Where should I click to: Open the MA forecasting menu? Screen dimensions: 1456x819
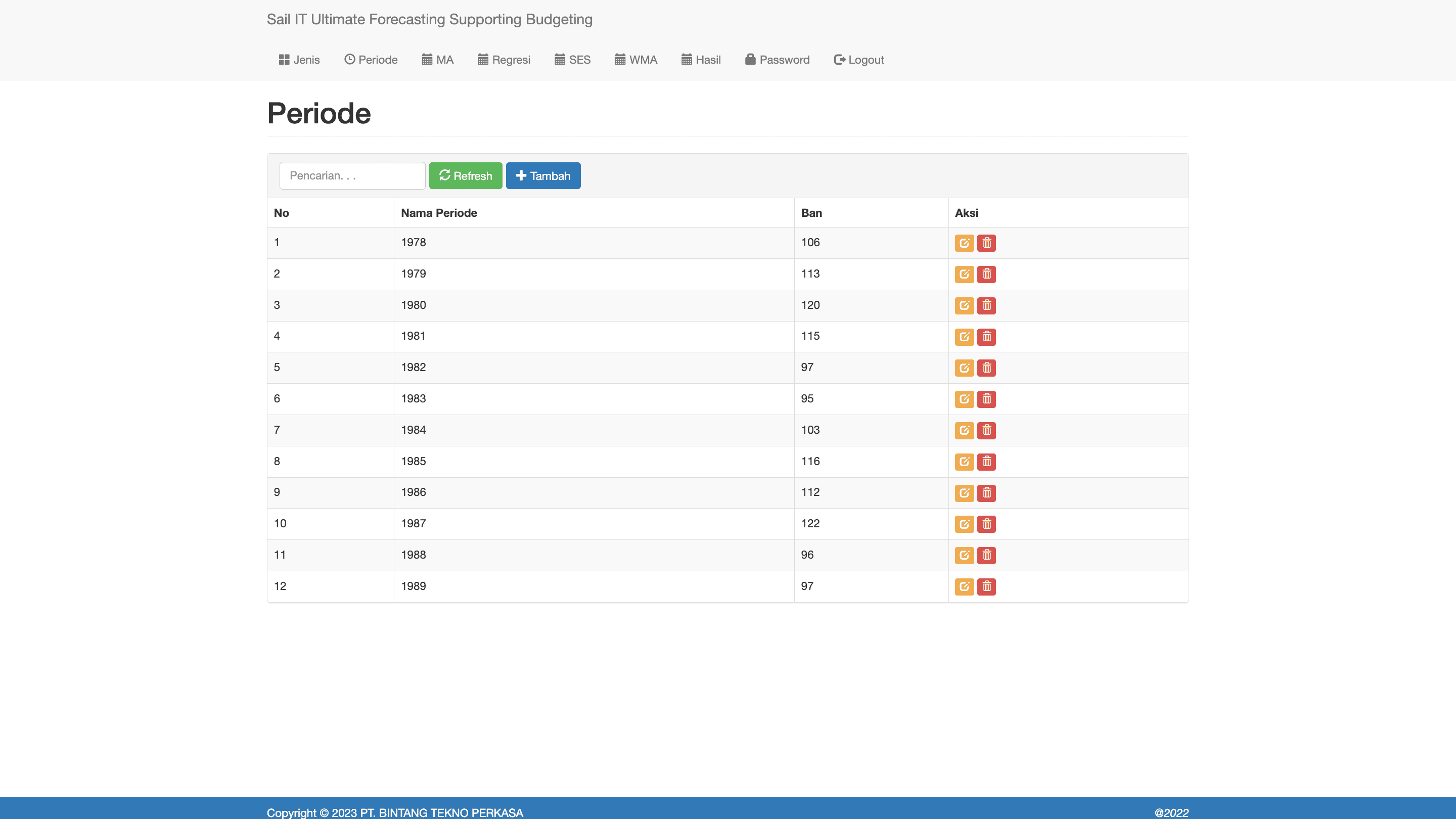tap(437, 60)
